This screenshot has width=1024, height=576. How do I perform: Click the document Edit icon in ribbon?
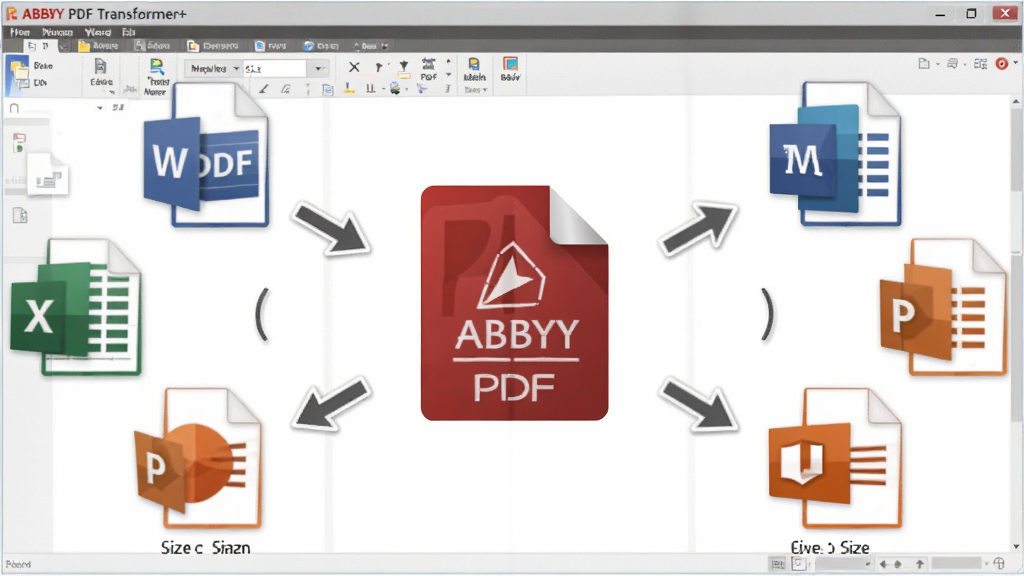pos(100,66)
